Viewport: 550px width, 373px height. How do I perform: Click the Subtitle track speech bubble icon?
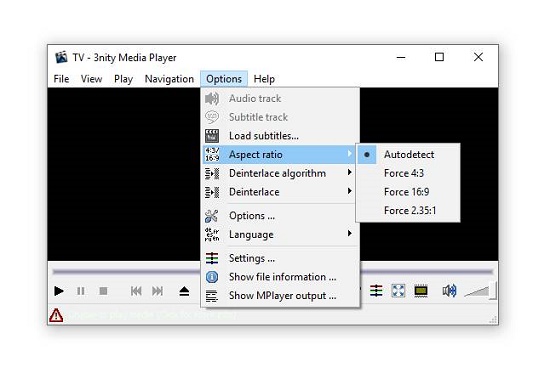point(212,117)
